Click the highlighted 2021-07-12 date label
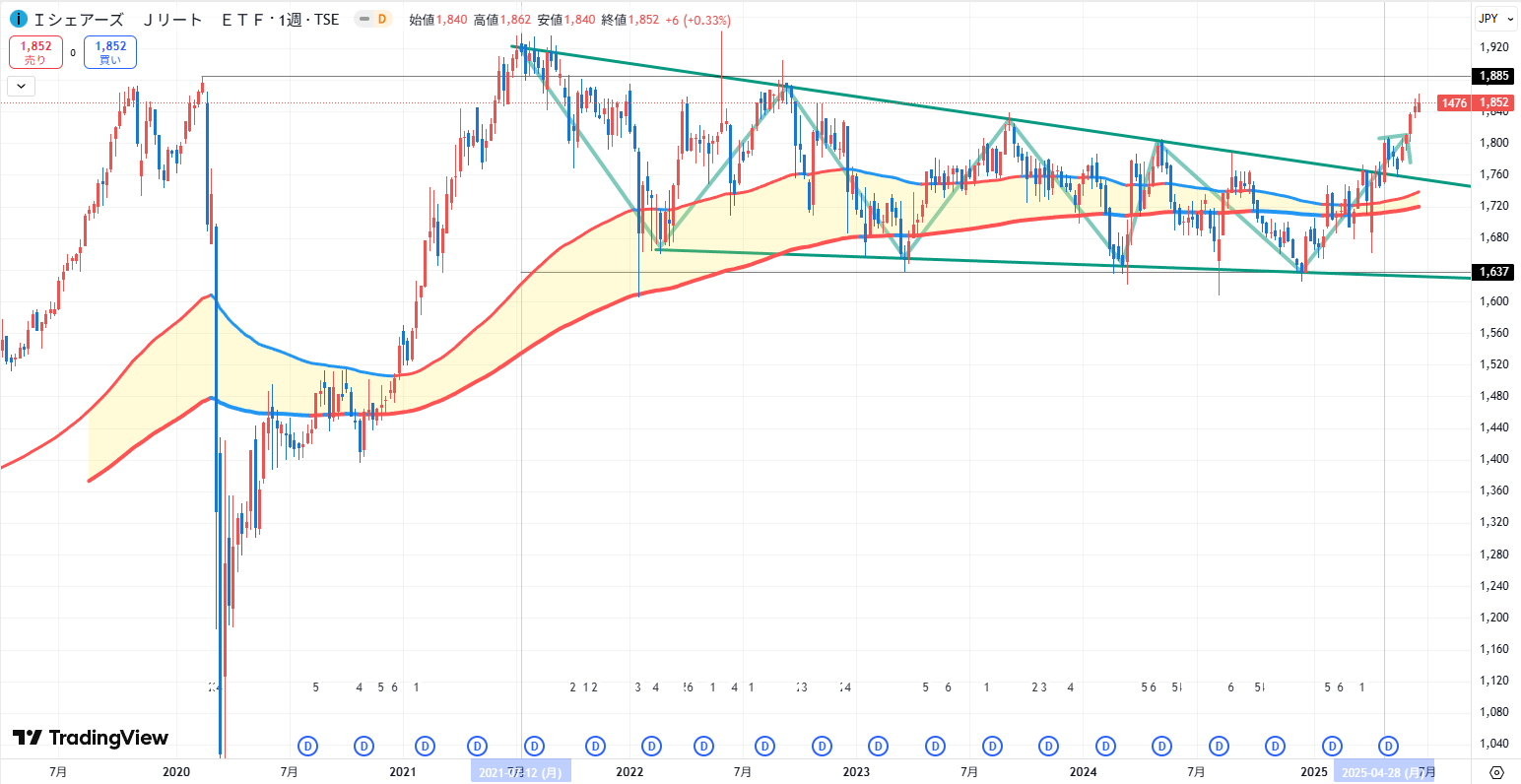The width and height of the screenshot is (1521, 784). (521, 772)
